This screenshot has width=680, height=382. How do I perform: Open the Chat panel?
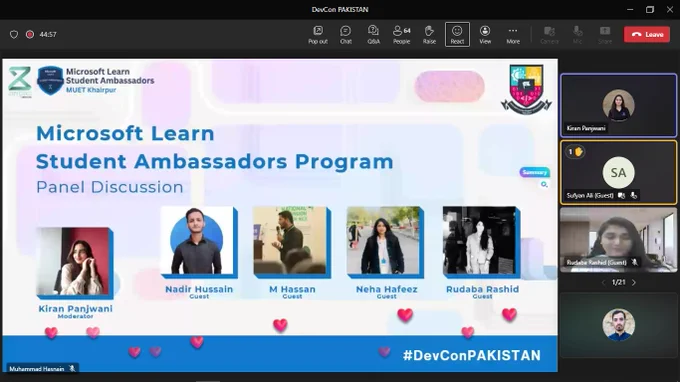coord(346,35)
